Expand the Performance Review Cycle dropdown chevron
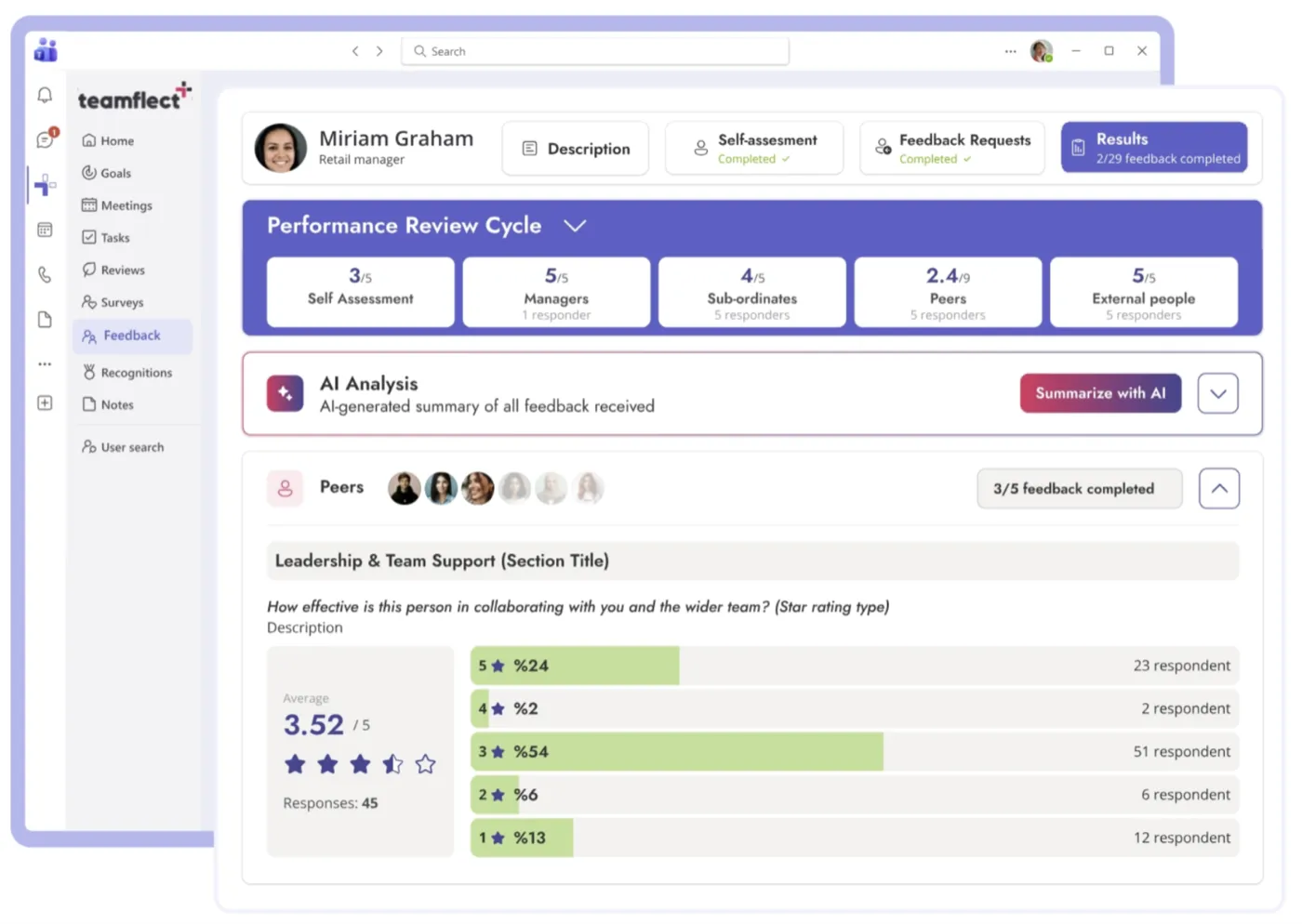This screenshot has width=1302, height=924. point(575,226)
